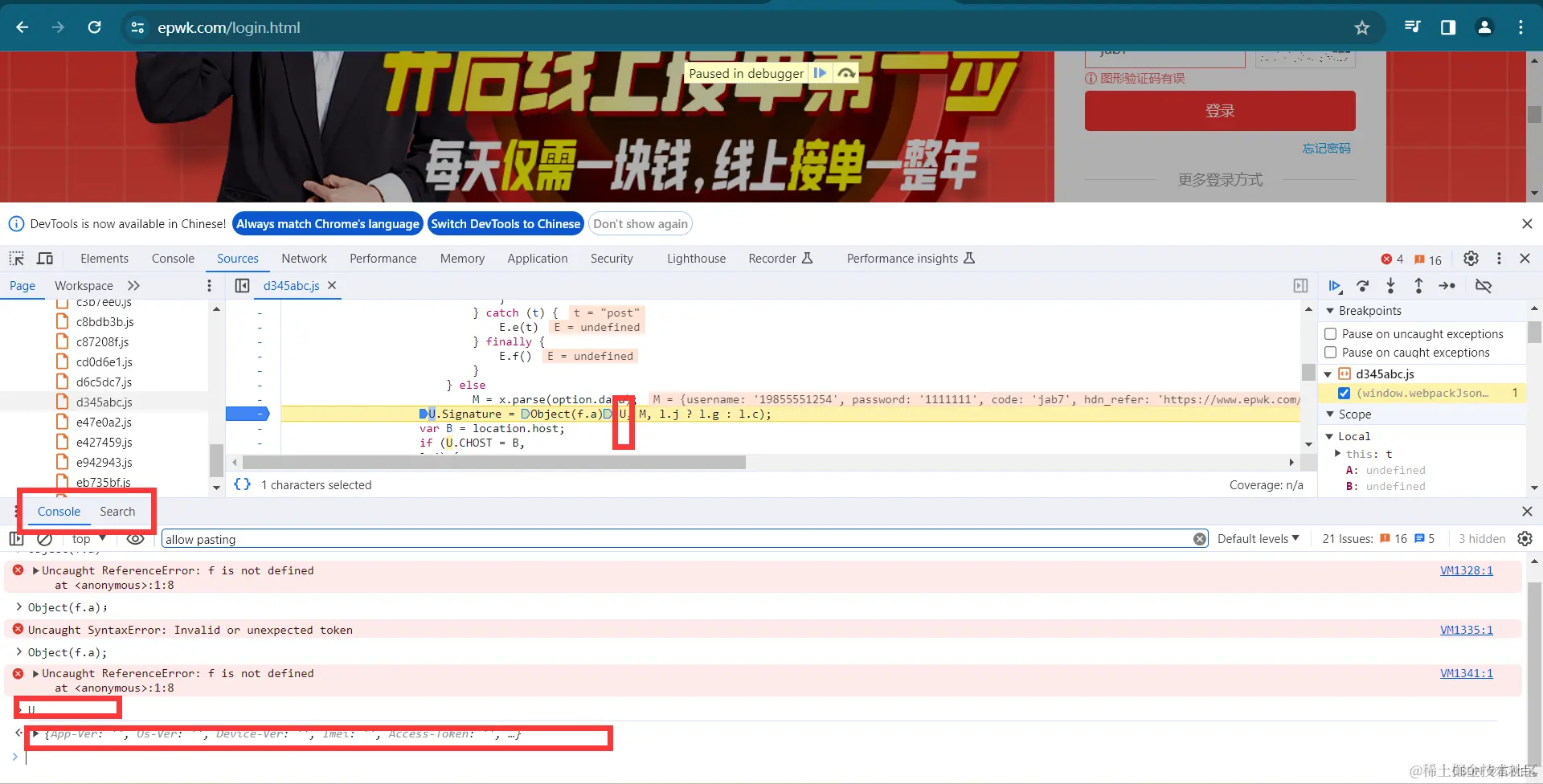This screenshot has height=784, width=1543.
Task: Clear the console messages
Action: [44, 538]
